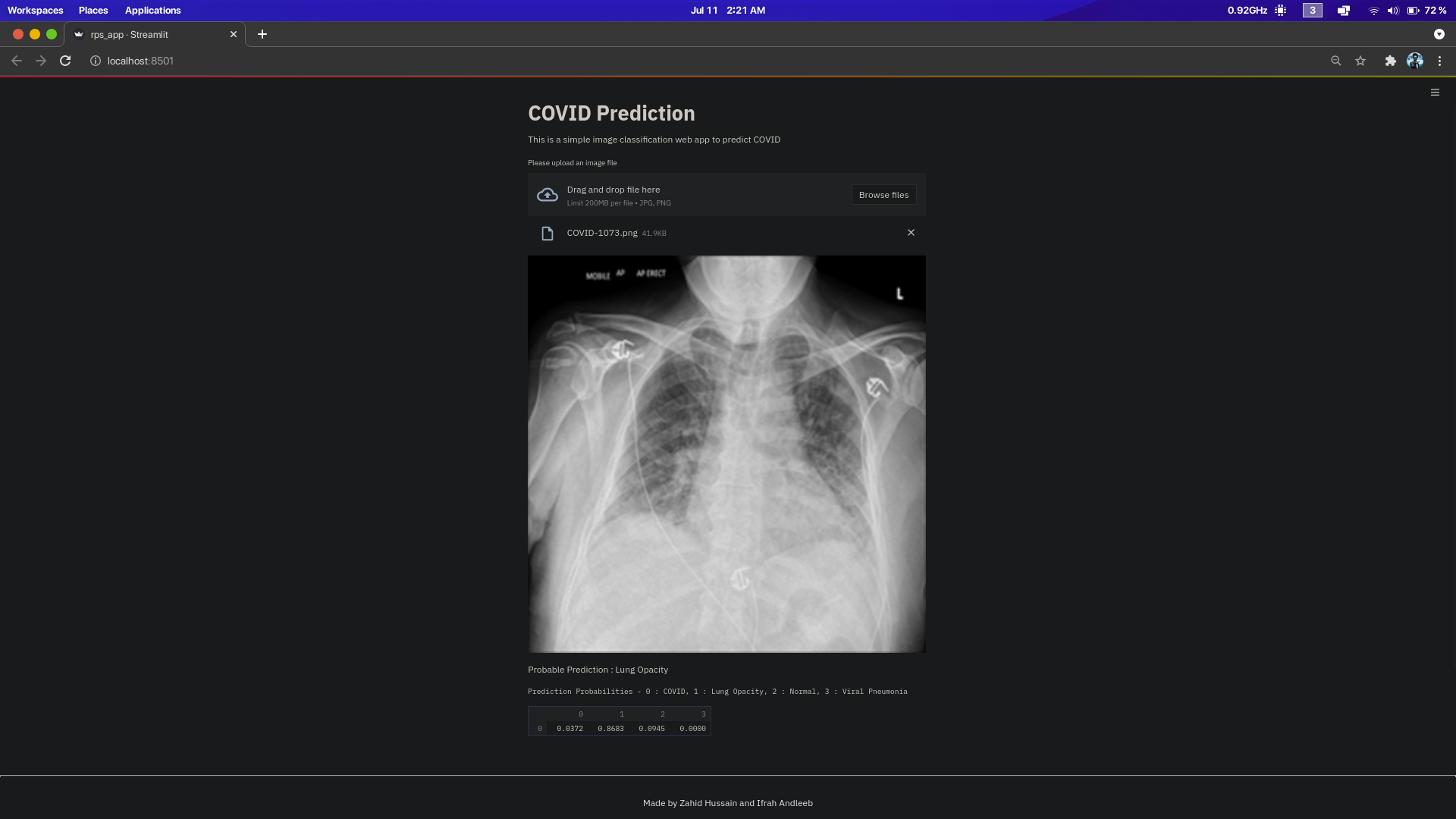Open the Applications menu
Image resolution: width=1456 pixels, height=819 pixels.
(x=152, y=11)
